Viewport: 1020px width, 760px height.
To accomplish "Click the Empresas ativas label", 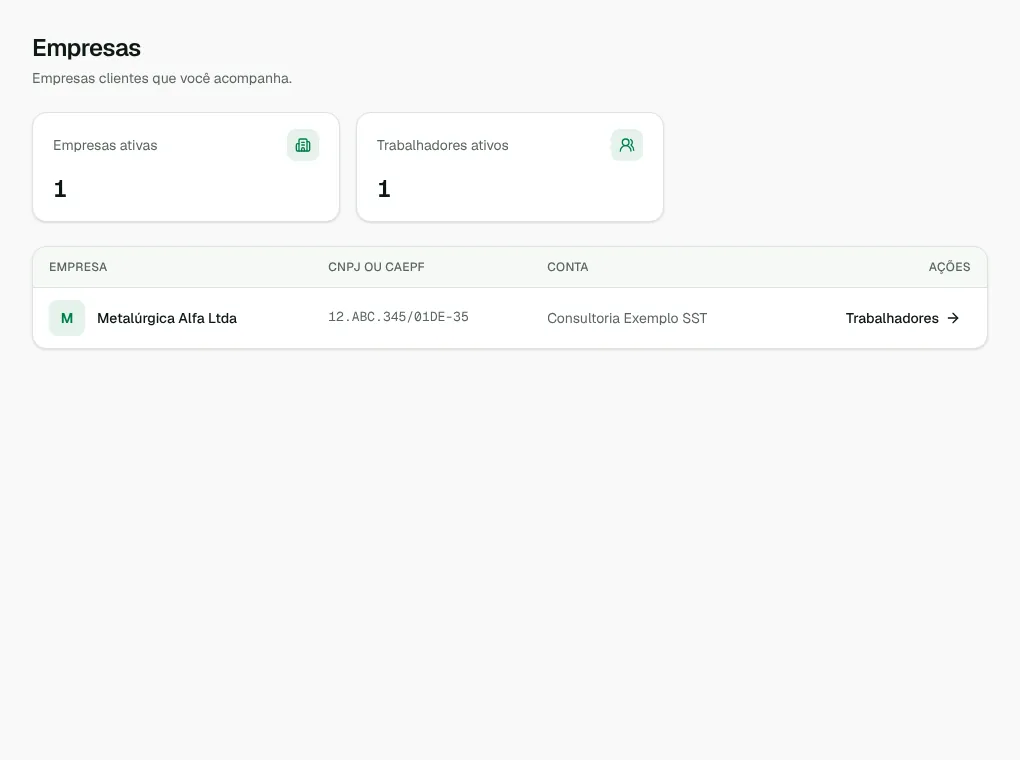I will (x=105, y=145).
